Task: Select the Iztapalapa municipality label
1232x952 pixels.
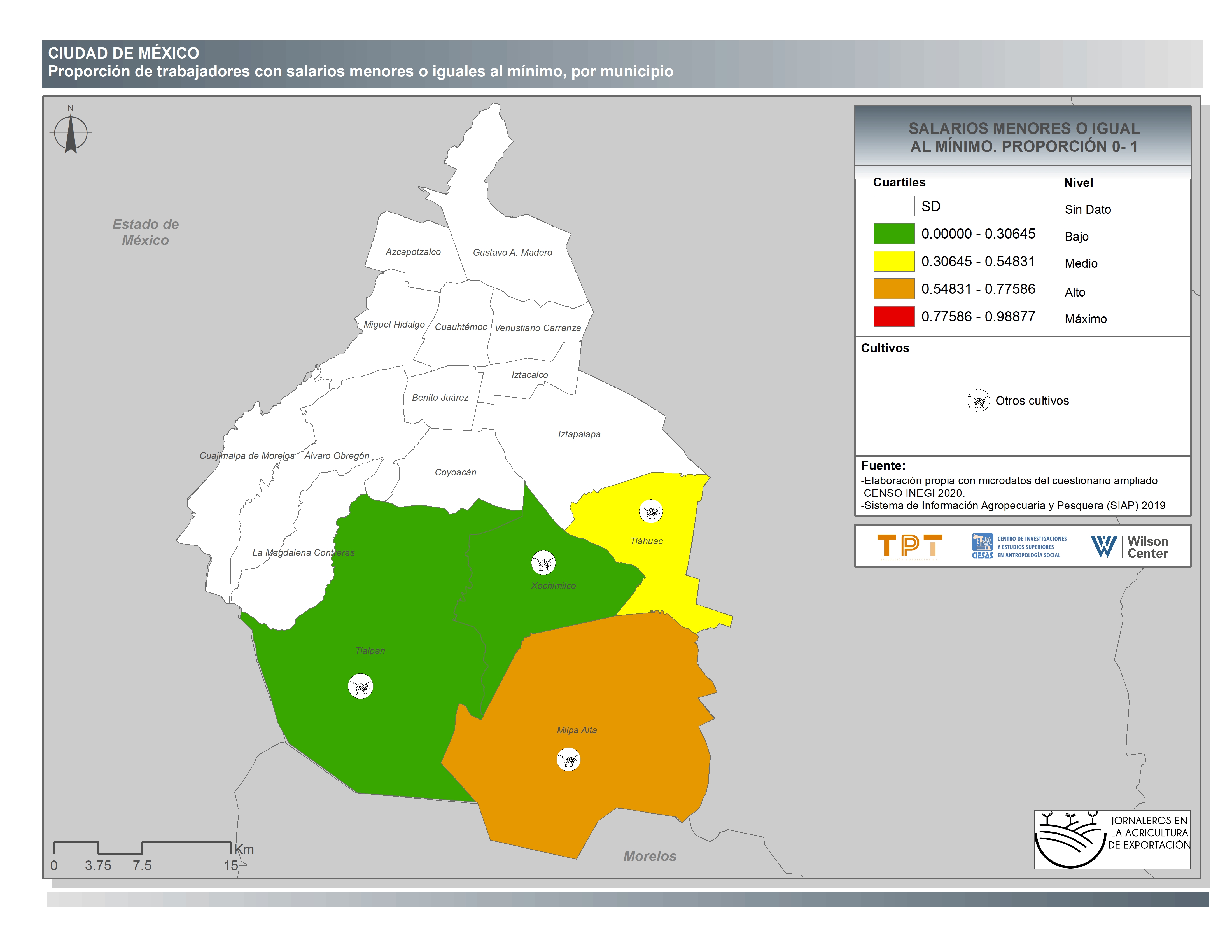Action: (579, 434)
